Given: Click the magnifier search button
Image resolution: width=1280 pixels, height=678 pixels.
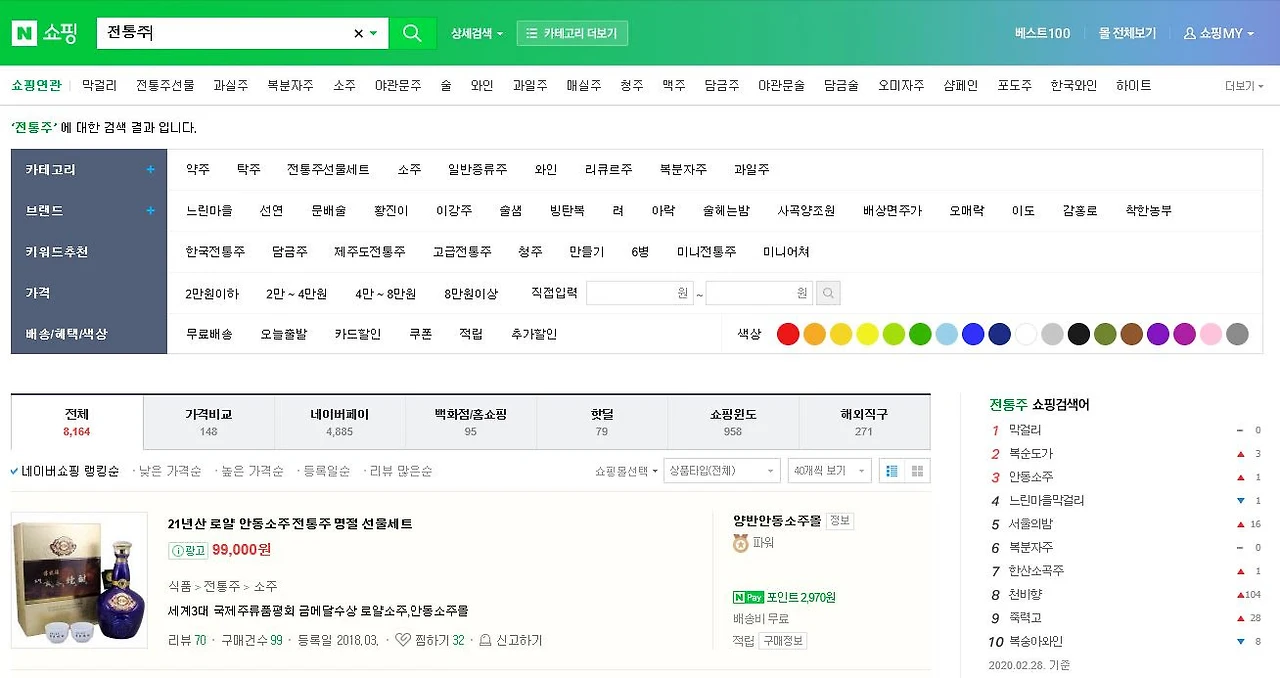Looking at the screenshot, I should (412, 33).
